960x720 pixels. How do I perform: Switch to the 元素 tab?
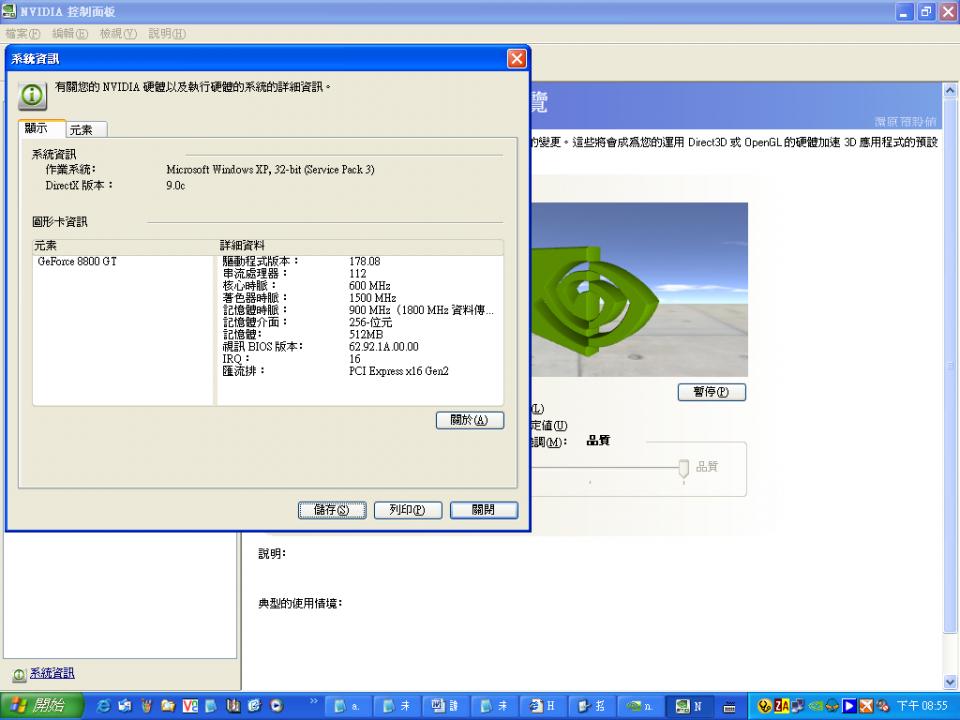86,130
